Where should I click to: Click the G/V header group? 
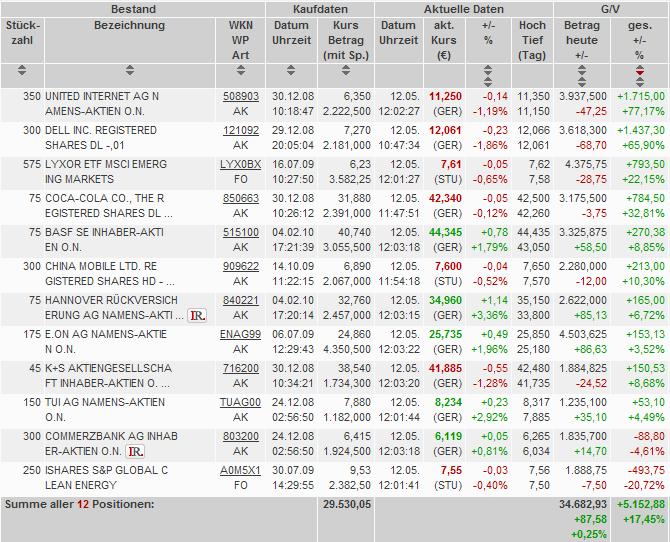(x=610, y=9)
